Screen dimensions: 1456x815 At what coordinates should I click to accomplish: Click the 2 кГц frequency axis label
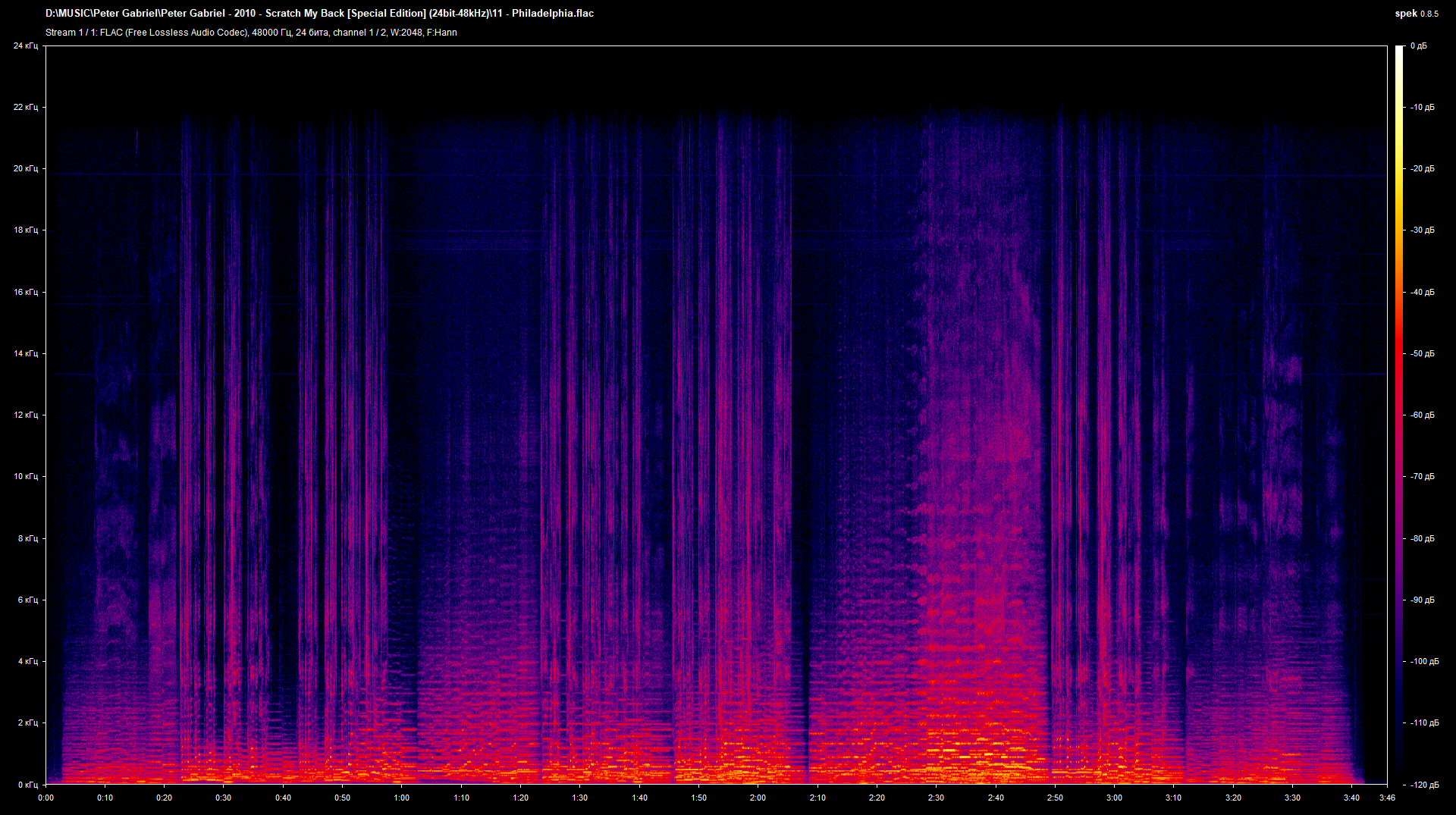click(x=27, y=723)
